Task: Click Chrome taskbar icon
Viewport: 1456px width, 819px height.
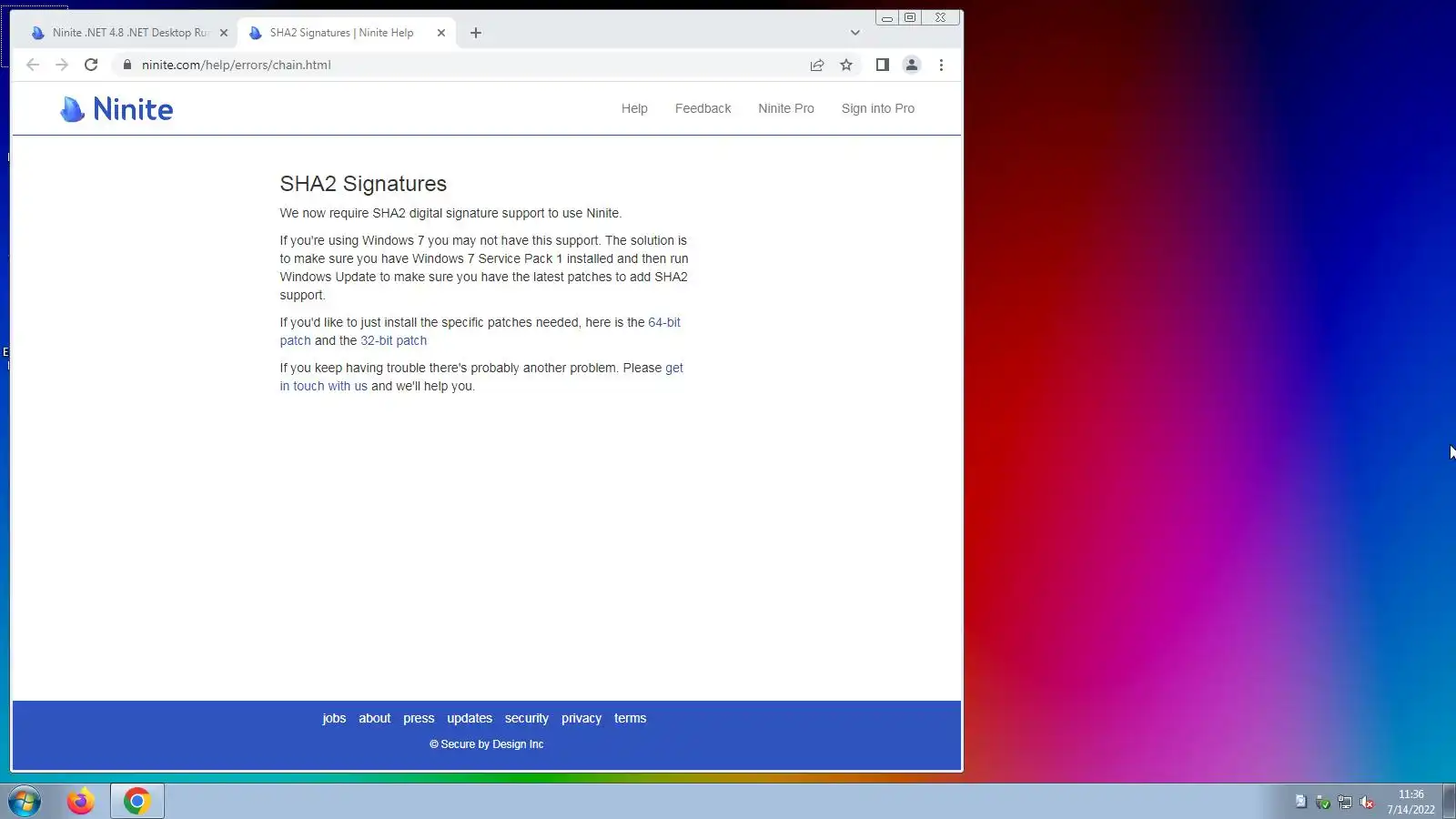Action: (x=137, y=802)
